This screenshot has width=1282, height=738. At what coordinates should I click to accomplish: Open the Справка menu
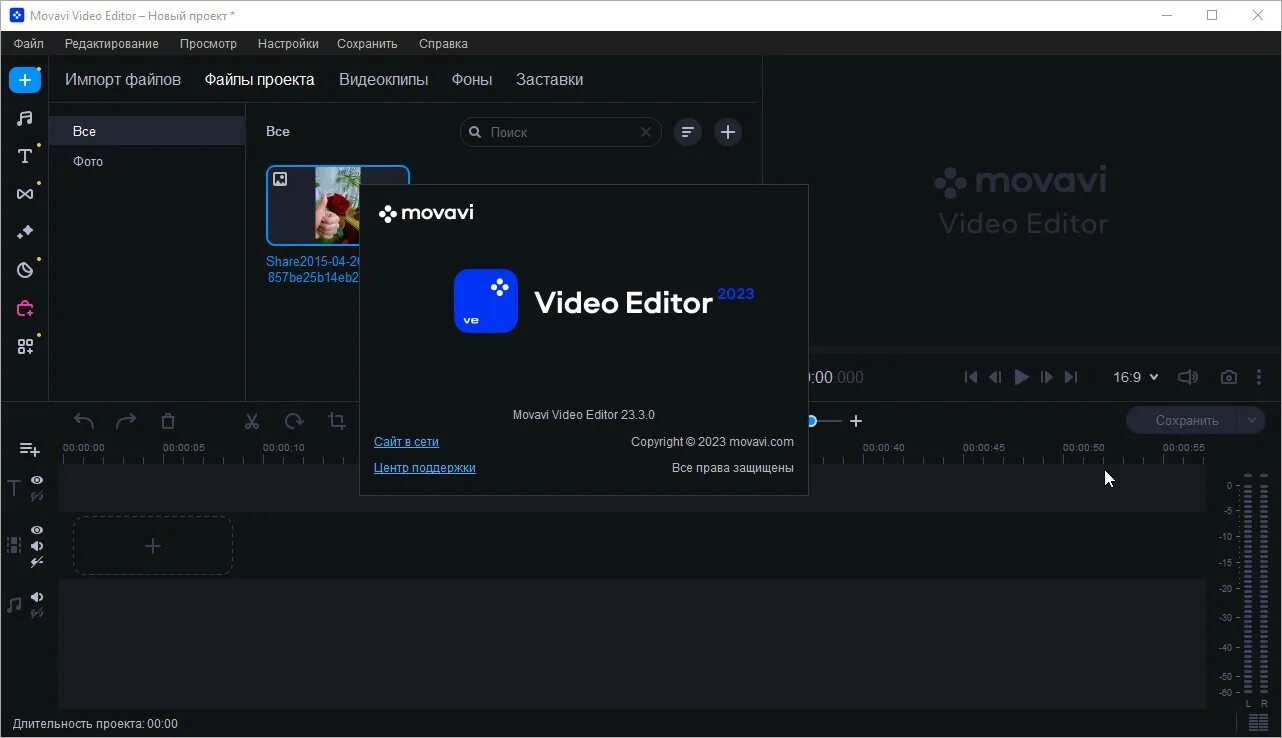(x=443, y=44)
